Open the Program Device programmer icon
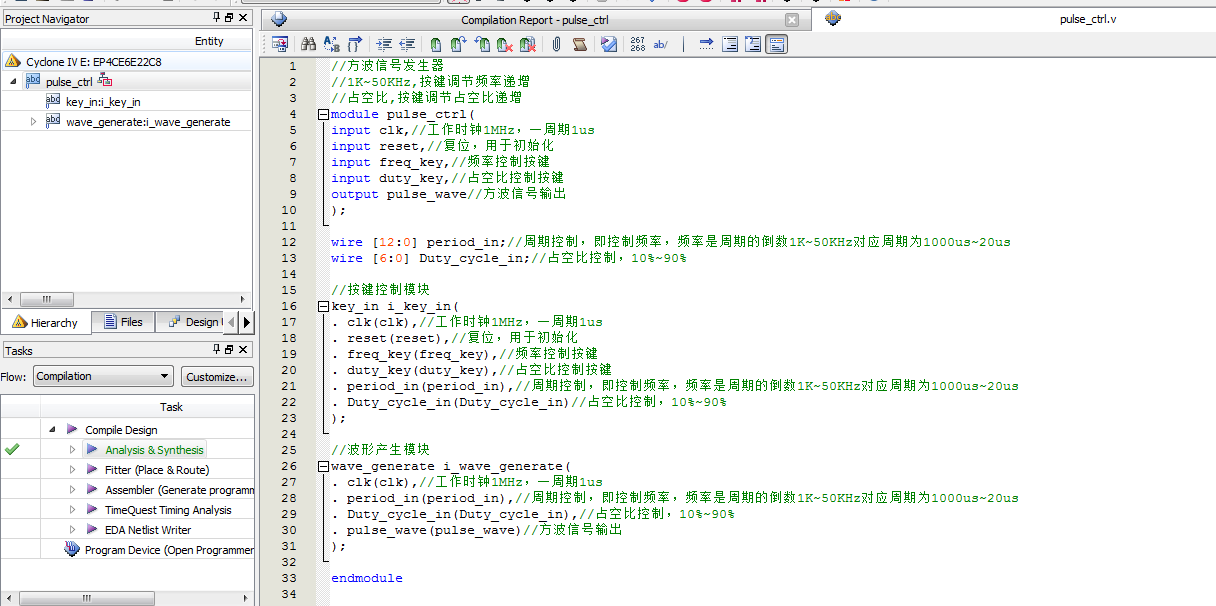The height and width of the screenshot is (606, 1216). pos(72,550)
